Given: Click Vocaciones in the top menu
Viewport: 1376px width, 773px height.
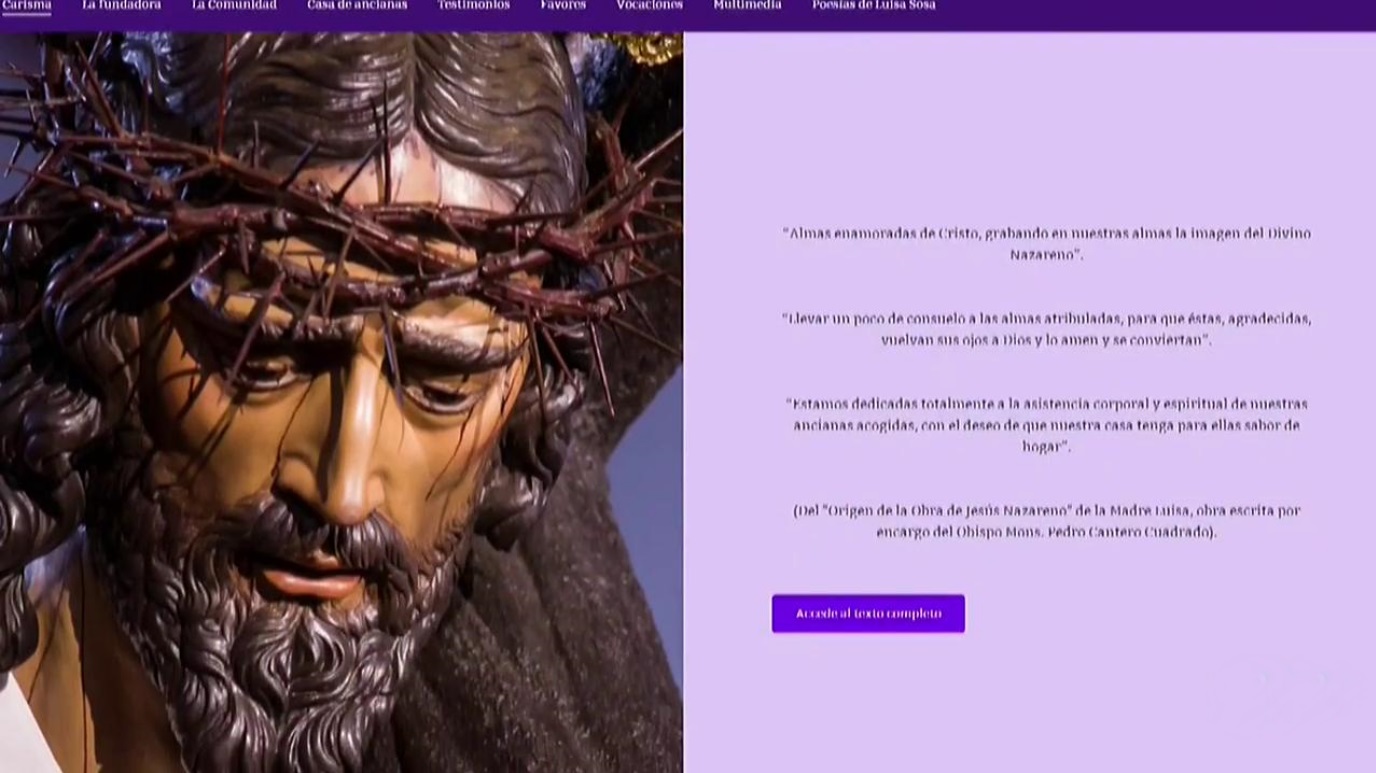Looking at the screenshot, I should coord(649,5).
